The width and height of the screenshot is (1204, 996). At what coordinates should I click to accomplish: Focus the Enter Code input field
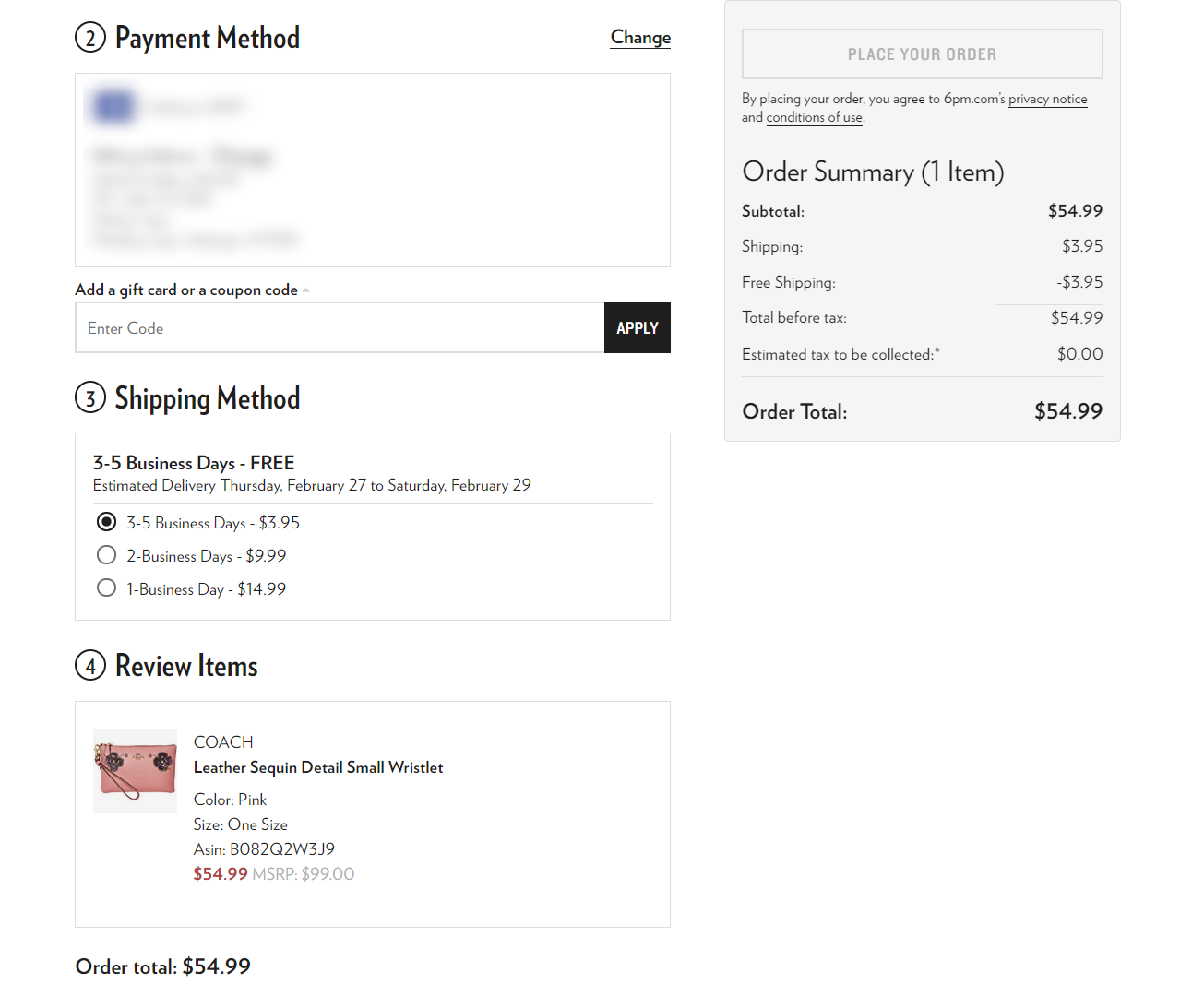340,327
